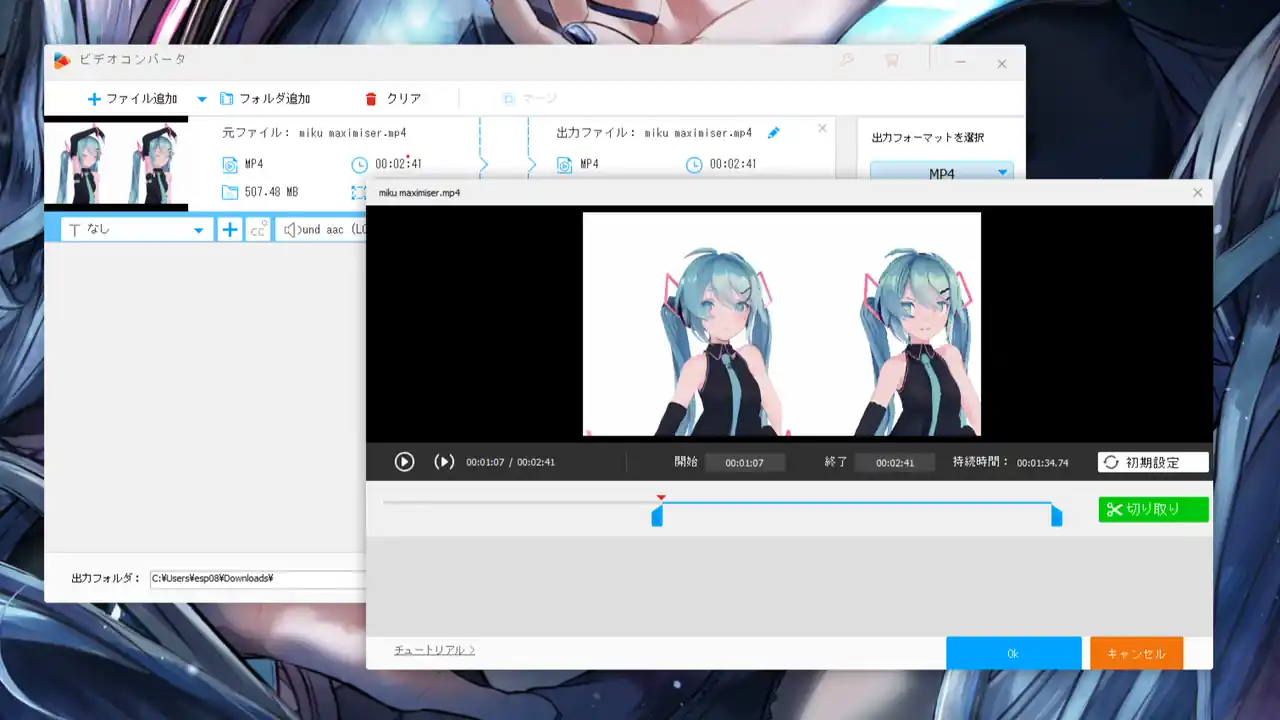Click the 持続時間 duration value 00:01:34.74
Viewport: 1280px width, 720px height.
pyautogui.click(x=1042, y=463)
